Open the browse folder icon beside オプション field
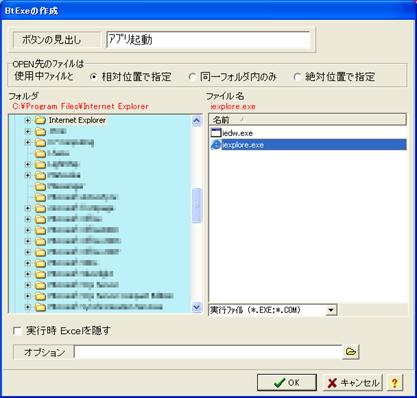Screen dimensions: 417x398 (x=351, y=352)
